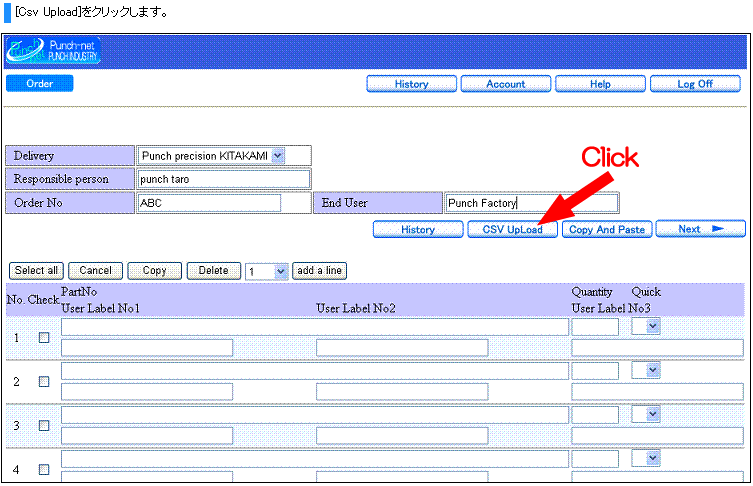Click the Cancel button

tap(95, 270)
